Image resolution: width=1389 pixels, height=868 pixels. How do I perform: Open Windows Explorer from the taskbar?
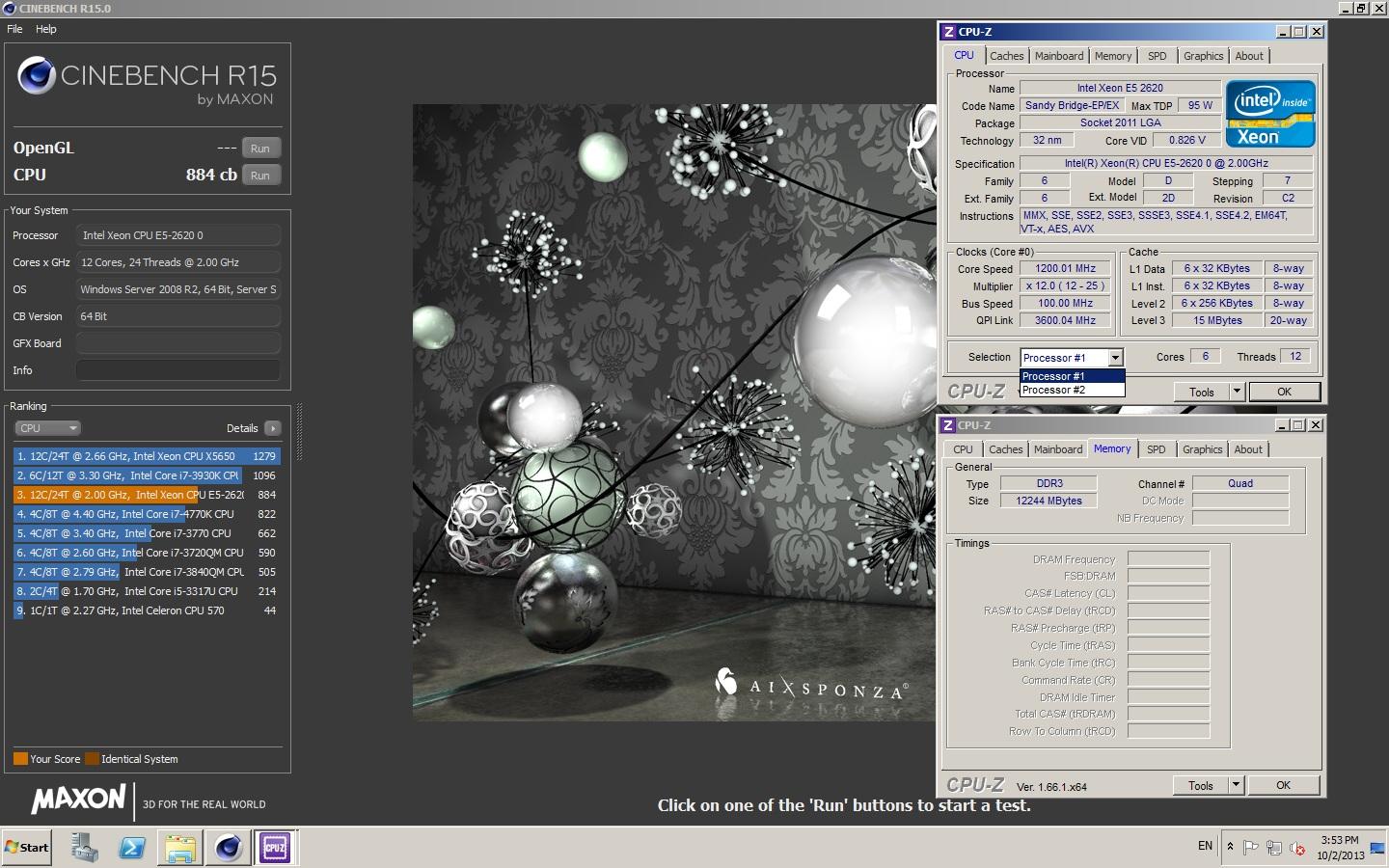click(x=180, y=848)
